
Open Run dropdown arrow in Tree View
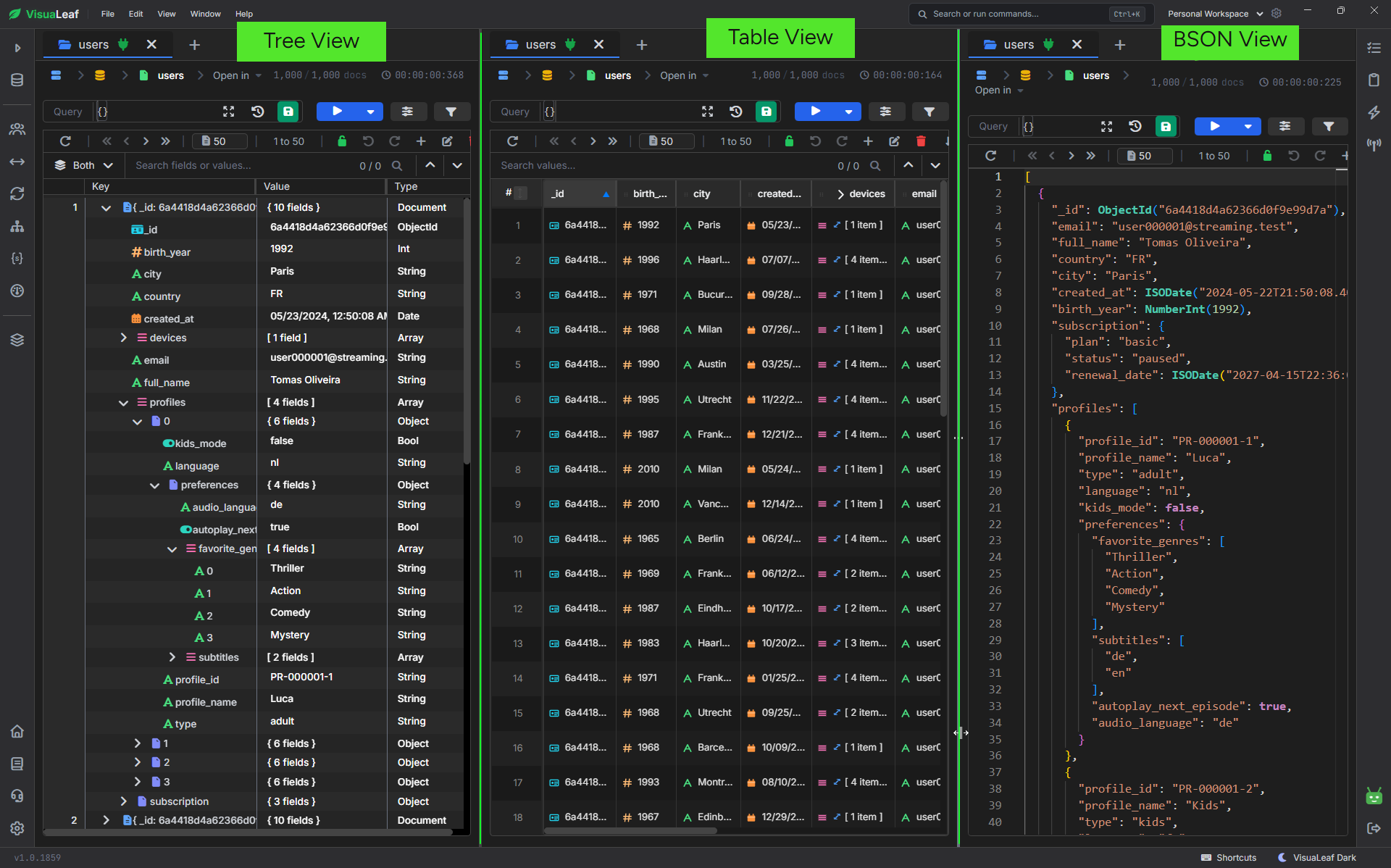coord(370,112)
